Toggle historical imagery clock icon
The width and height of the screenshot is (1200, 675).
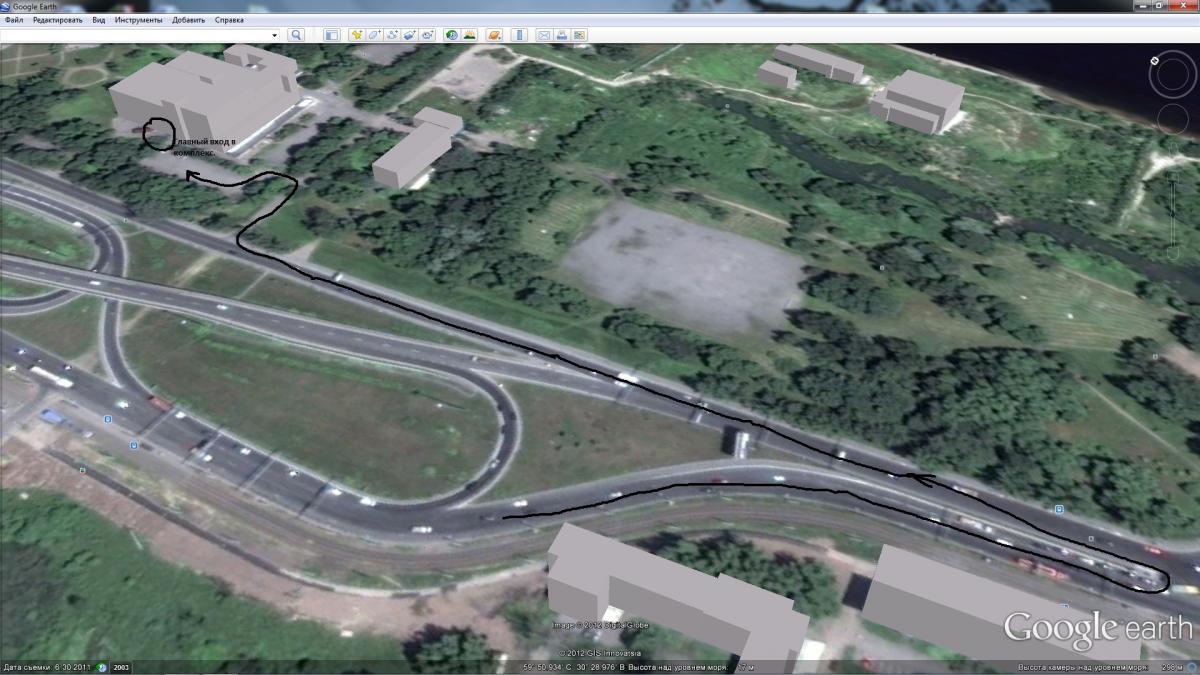(451, 35)
